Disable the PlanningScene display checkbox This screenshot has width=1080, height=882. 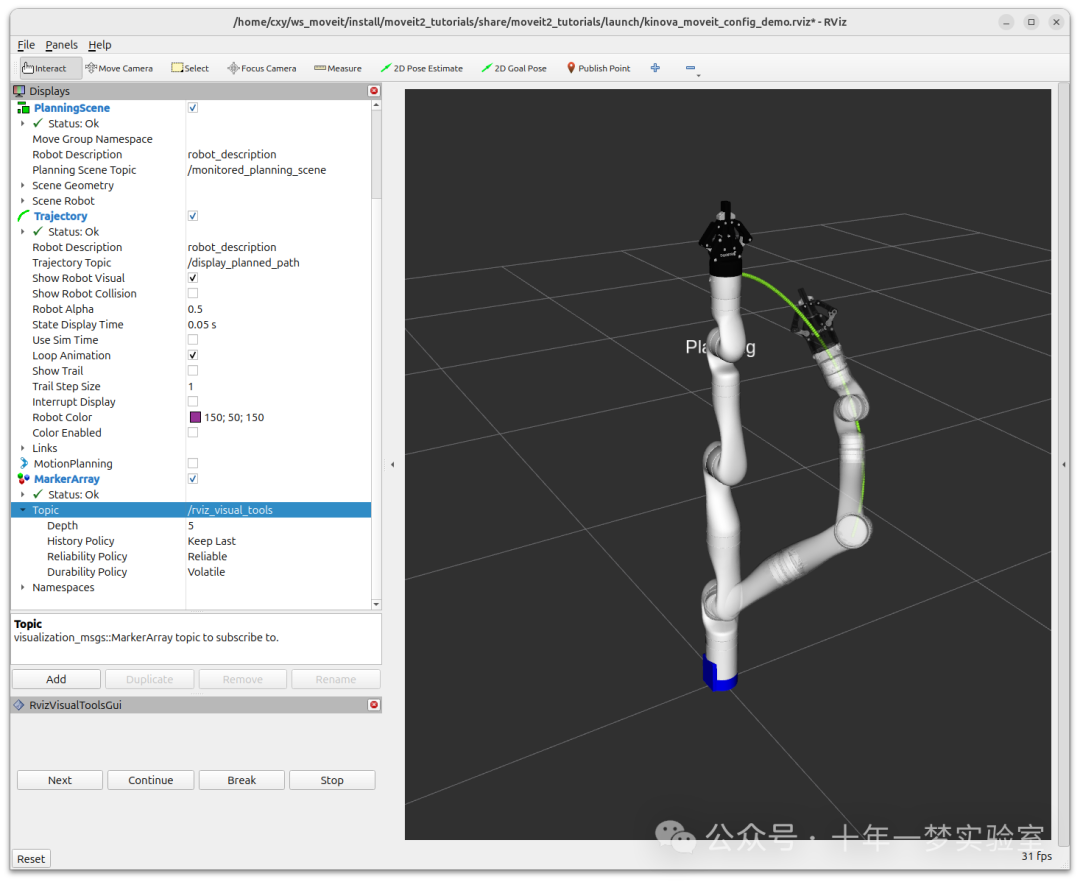pos(193,108)
